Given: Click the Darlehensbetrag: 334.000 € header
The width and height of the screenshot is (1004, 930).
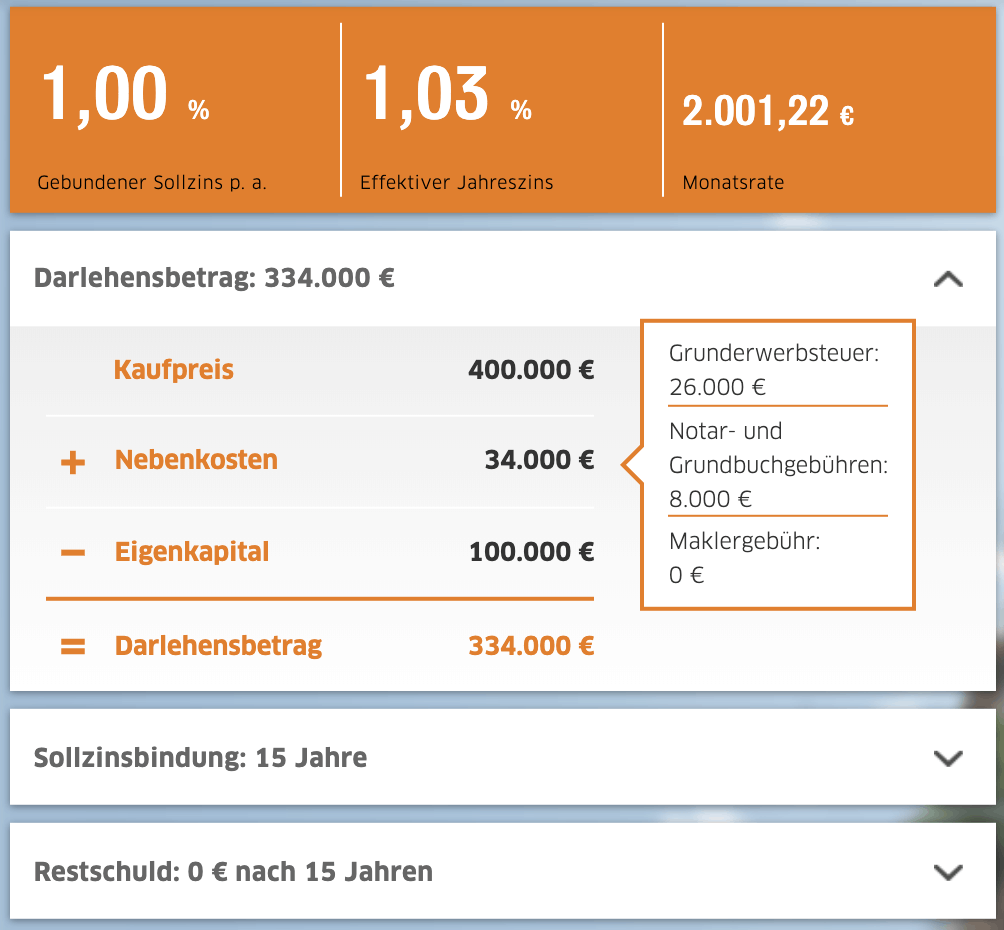Looking at the screenshot, I should click(214, 278).
